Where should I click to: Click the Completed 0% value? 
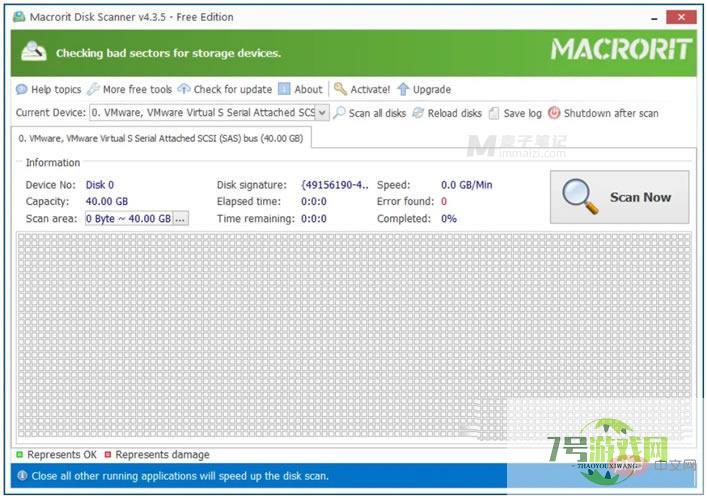tap(449, 219)
